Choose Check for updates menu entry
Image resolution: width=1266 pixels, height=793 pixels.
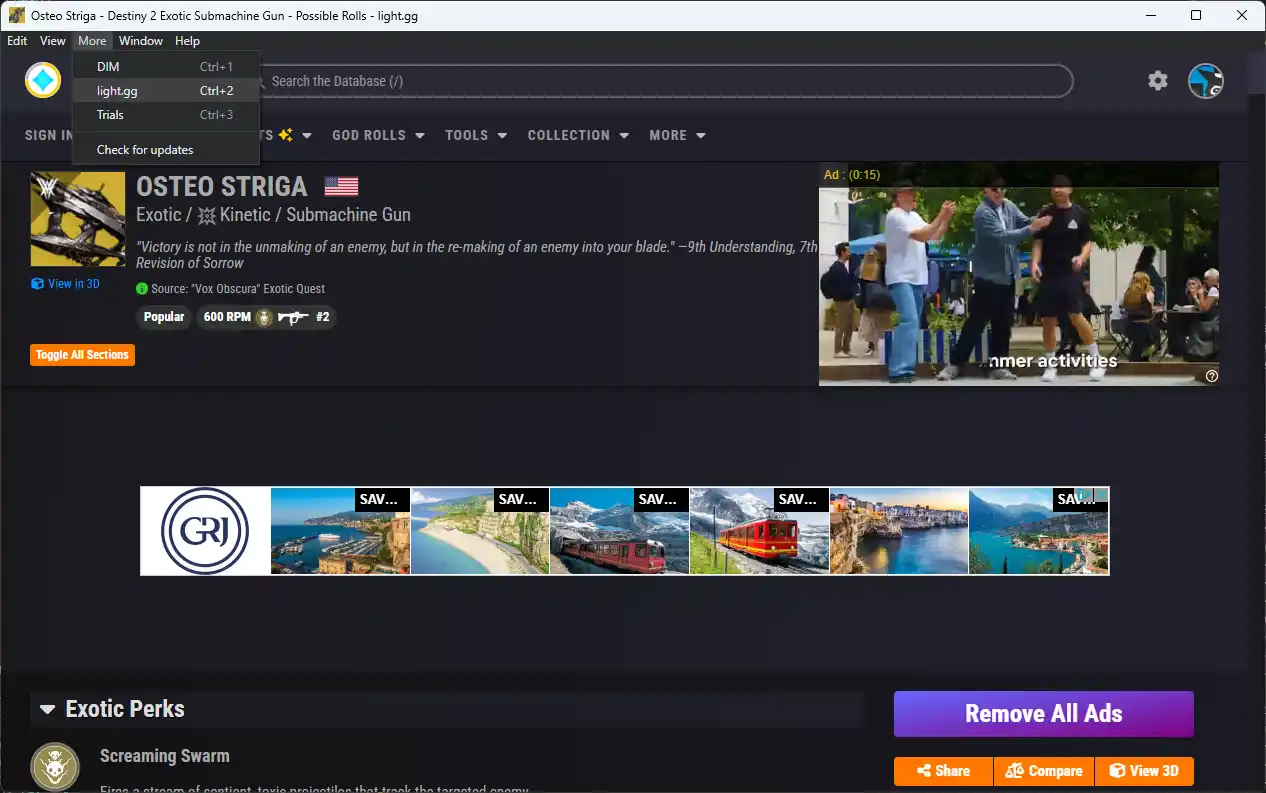pyautogui.click(x=166, y=150)
